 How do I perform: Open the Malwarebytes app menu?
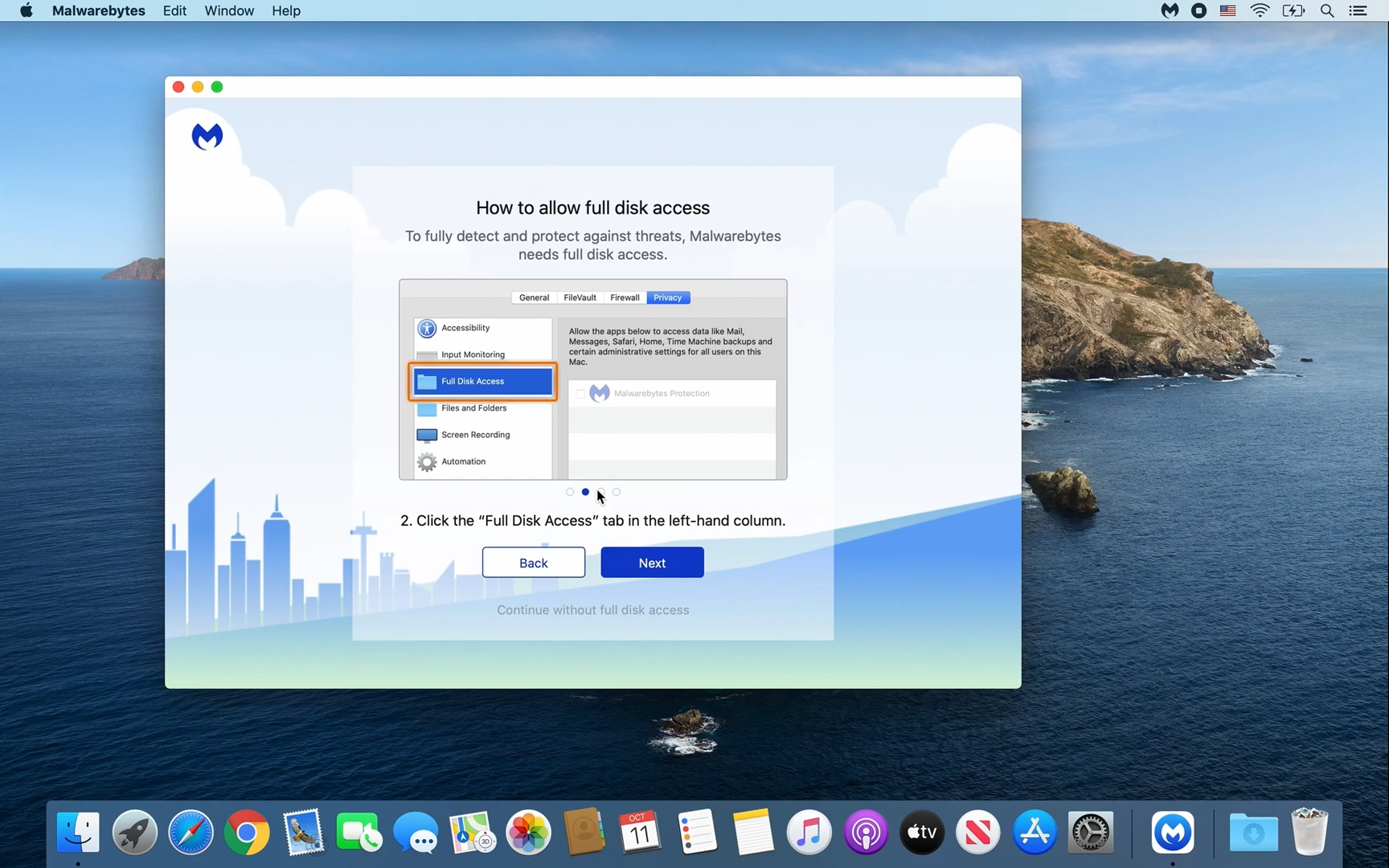[x=99, y=10]
